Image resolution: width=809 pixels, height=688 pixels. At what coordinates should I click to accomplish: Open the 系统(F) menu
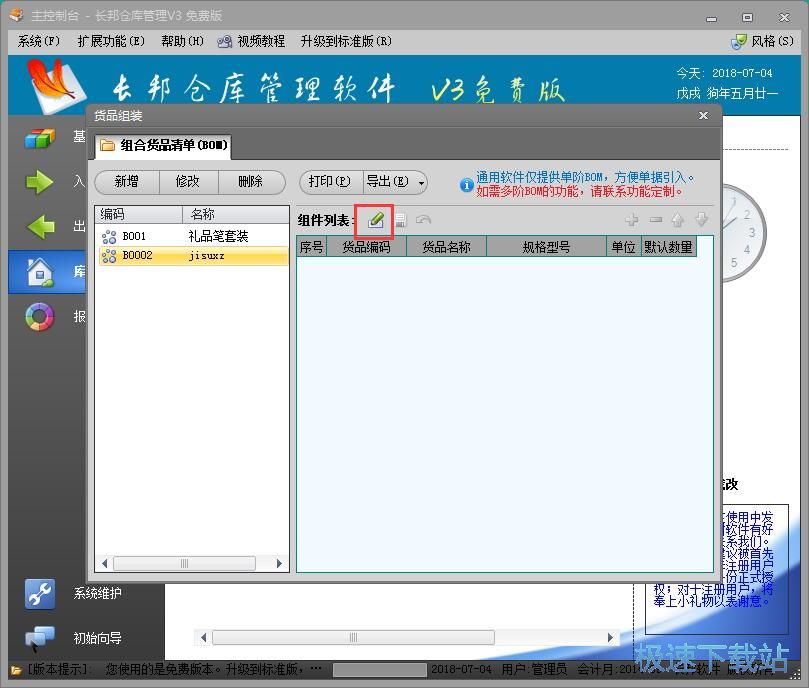[39, 41]
